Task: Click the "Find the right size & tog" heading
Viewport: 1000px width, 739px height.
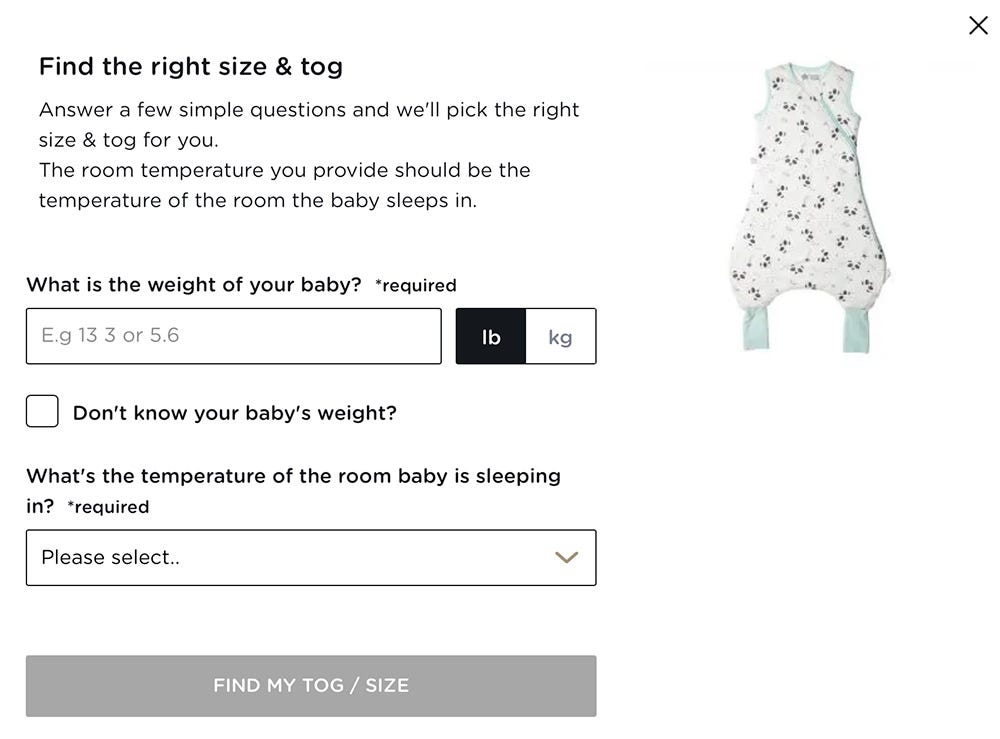Action: click(191, 66)
